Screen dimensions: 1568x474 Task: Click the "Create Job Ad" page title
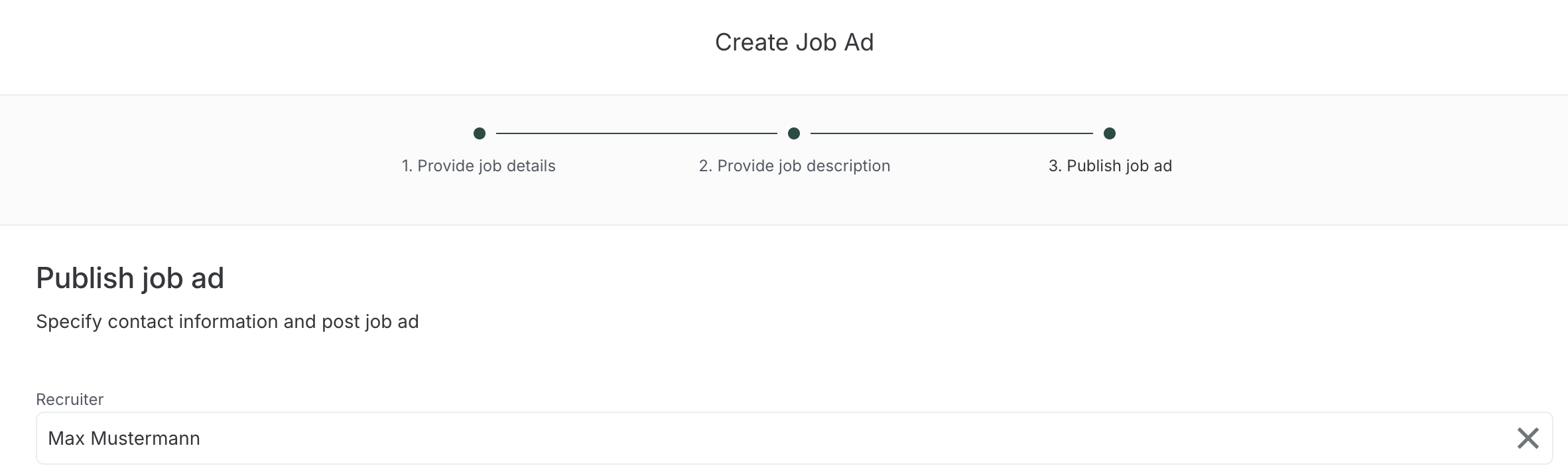tap(794, 42)
